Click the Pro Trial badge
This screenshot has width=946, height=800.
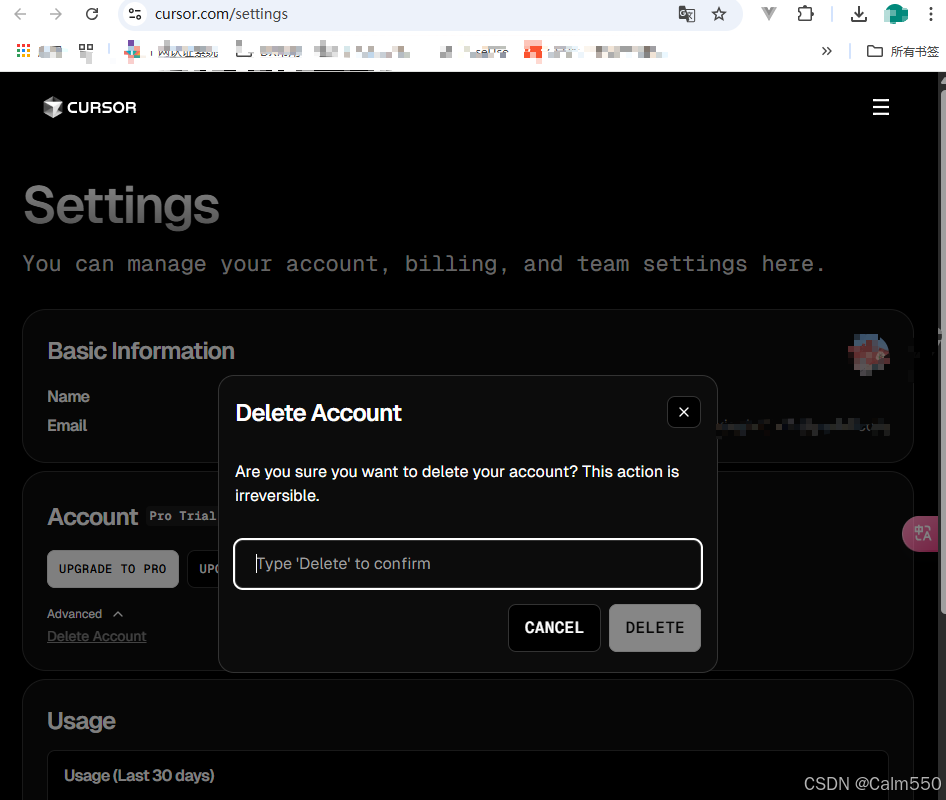pos(182,516)
